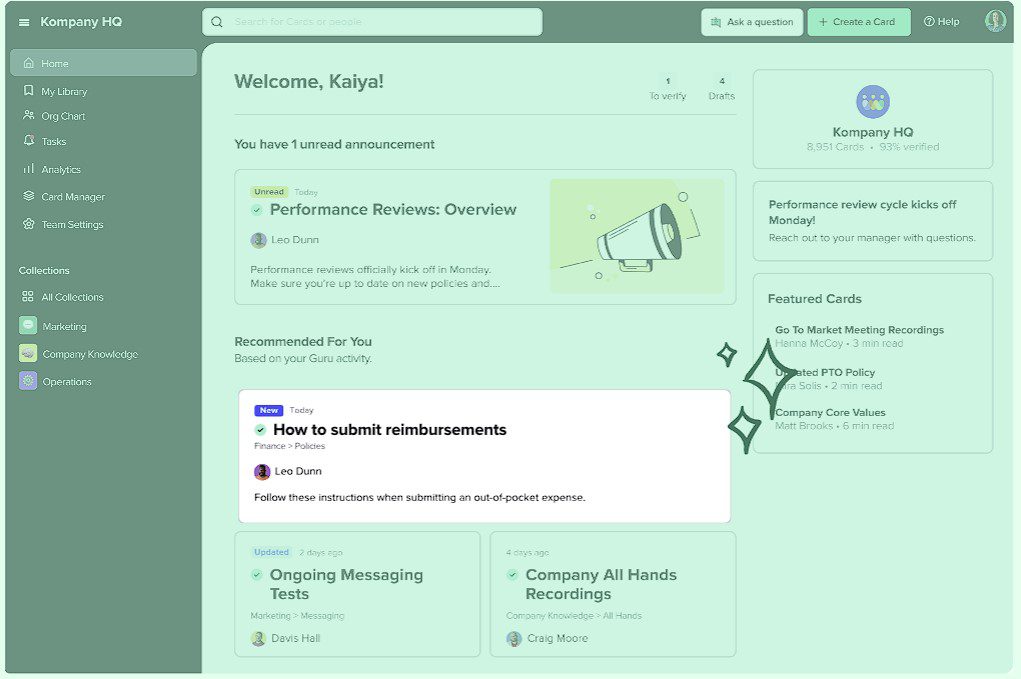Open the Help link in header

tap(941, 22)
